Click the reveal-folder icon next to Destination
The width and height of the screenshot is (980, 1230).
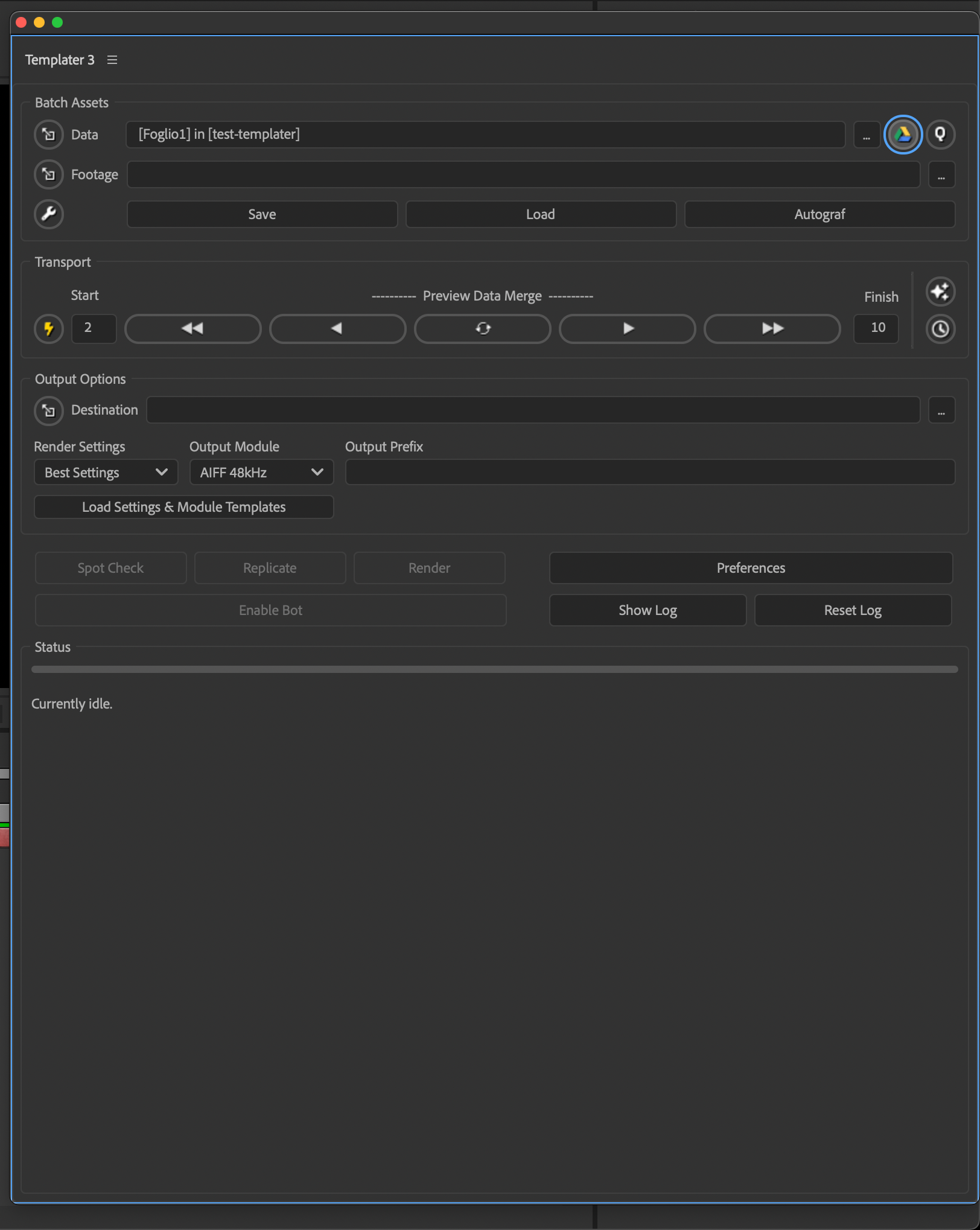coord(49,410)
